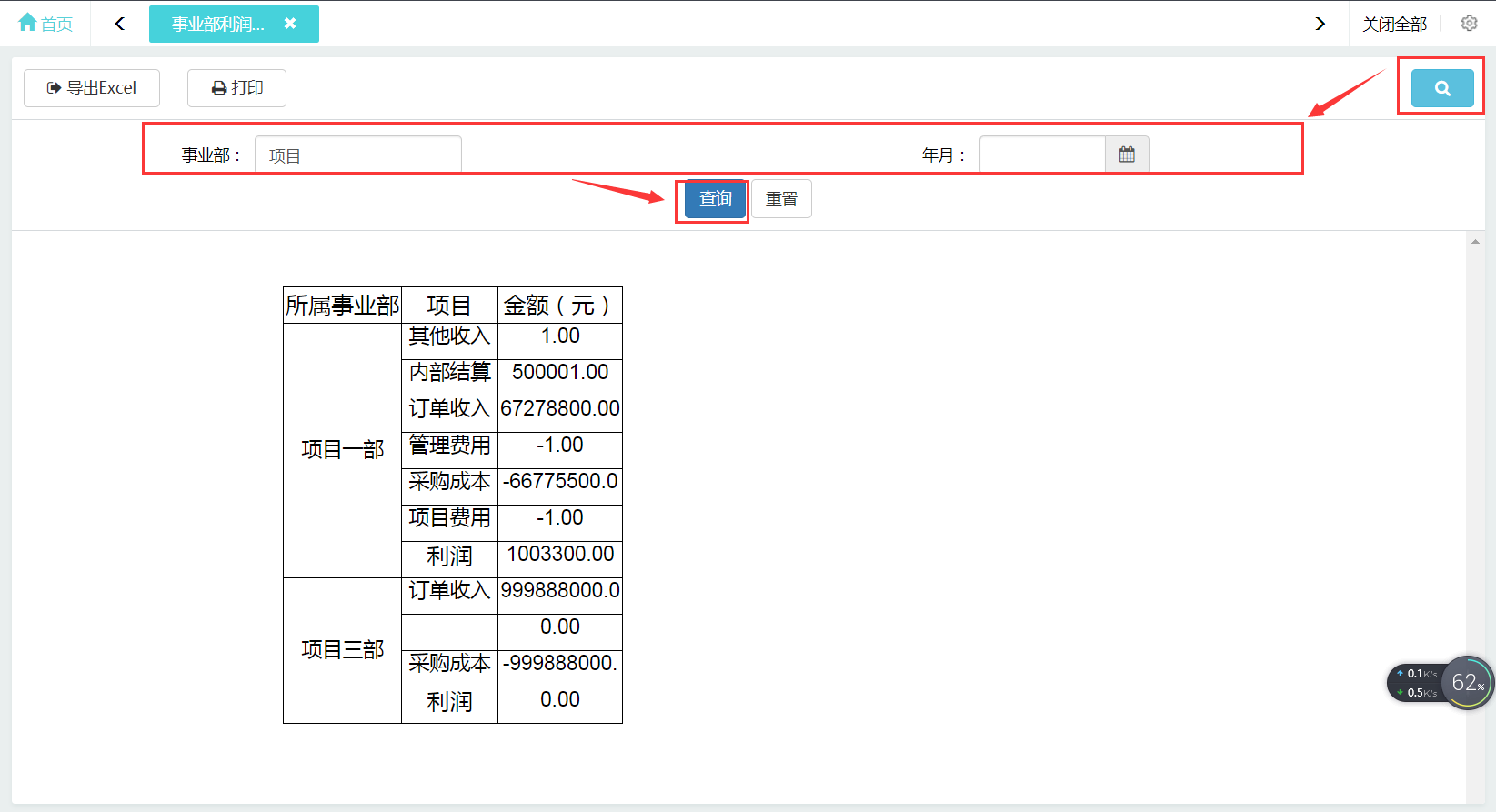Toggle the search panel with magnifier button
Viewport: 1496px width, 812px height.
(x=1442, y=88)
